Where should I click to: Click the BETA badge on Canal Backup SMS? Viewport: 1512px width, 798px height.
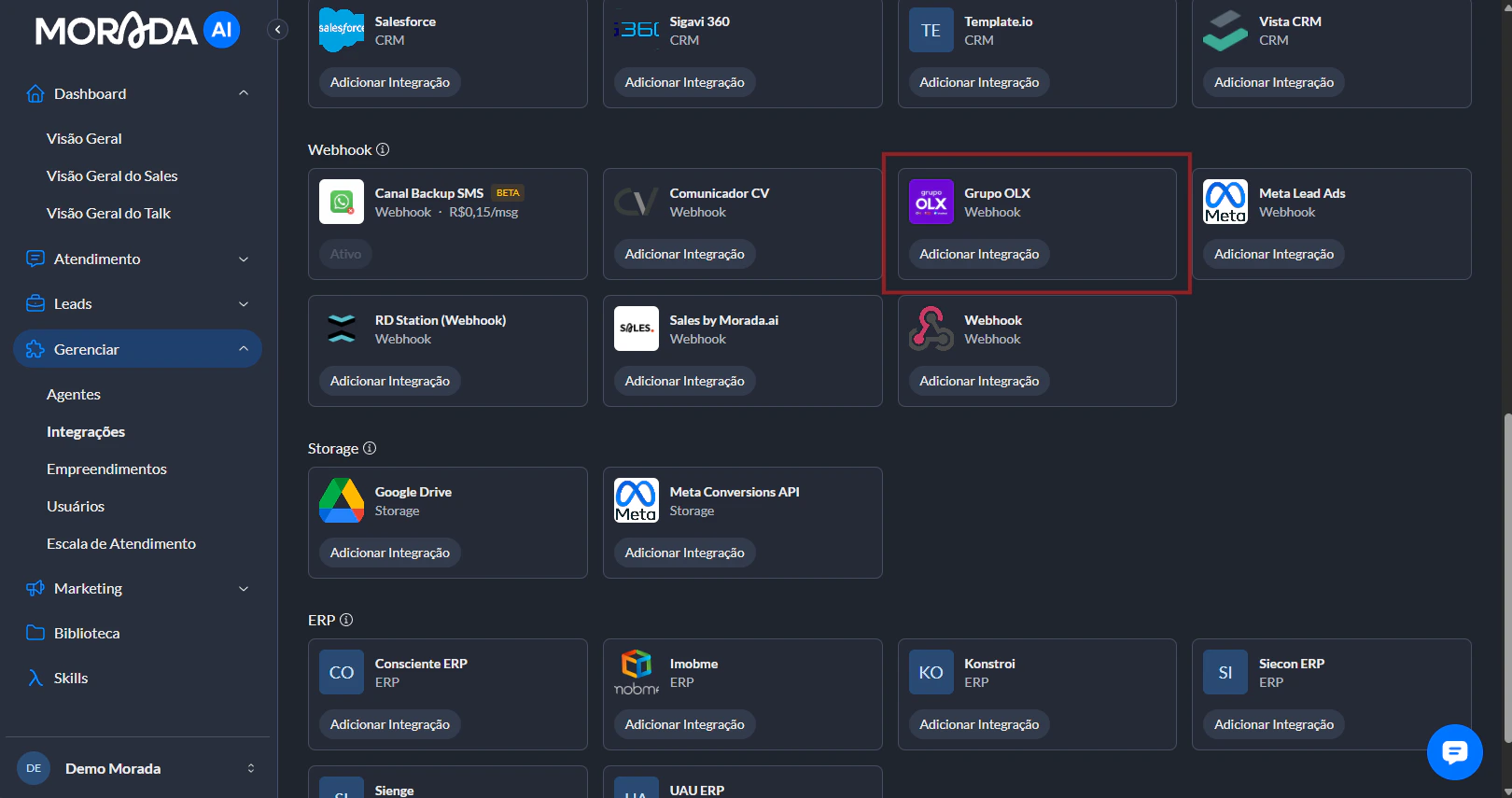(508, 193)
